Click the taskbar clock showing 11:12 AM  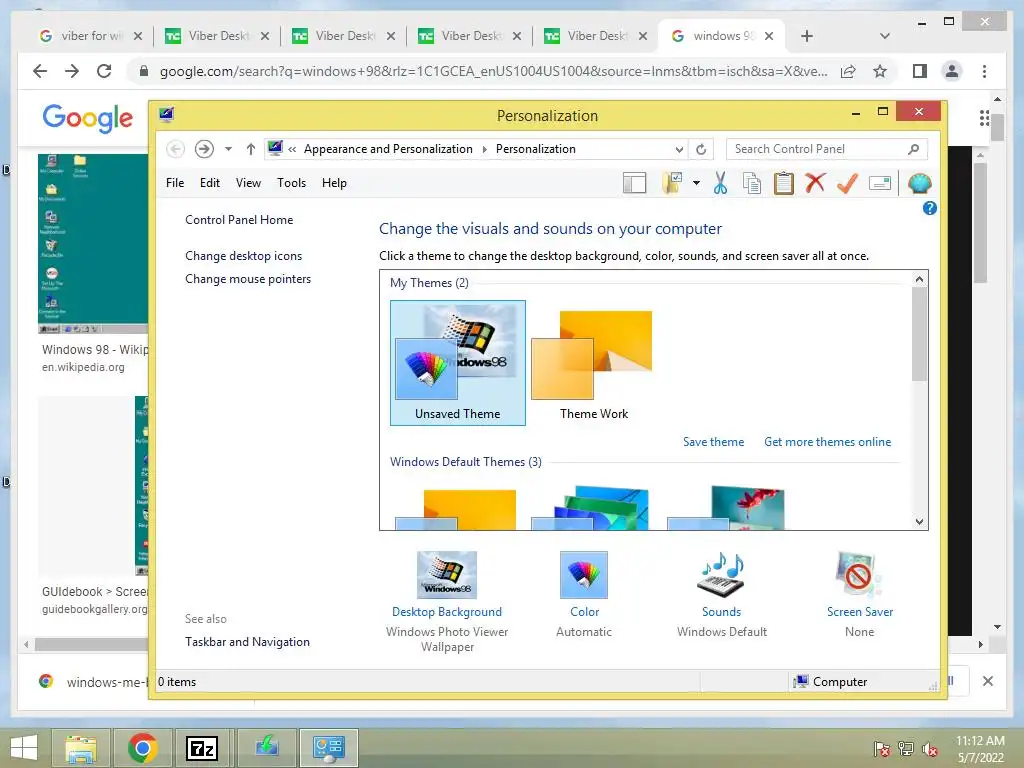980,749
